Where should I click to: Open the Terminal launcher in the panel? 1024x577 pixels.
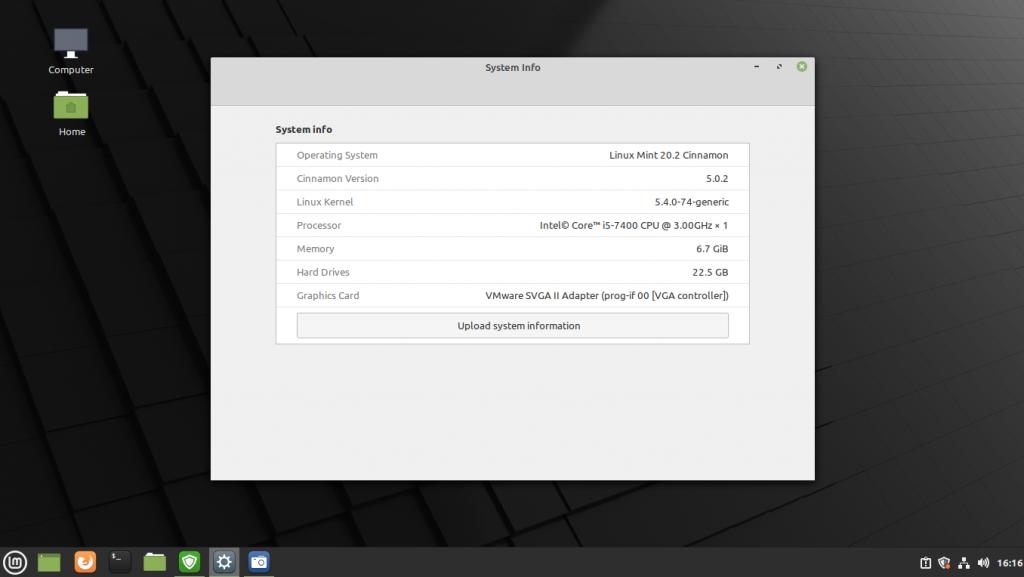point(120,562)
